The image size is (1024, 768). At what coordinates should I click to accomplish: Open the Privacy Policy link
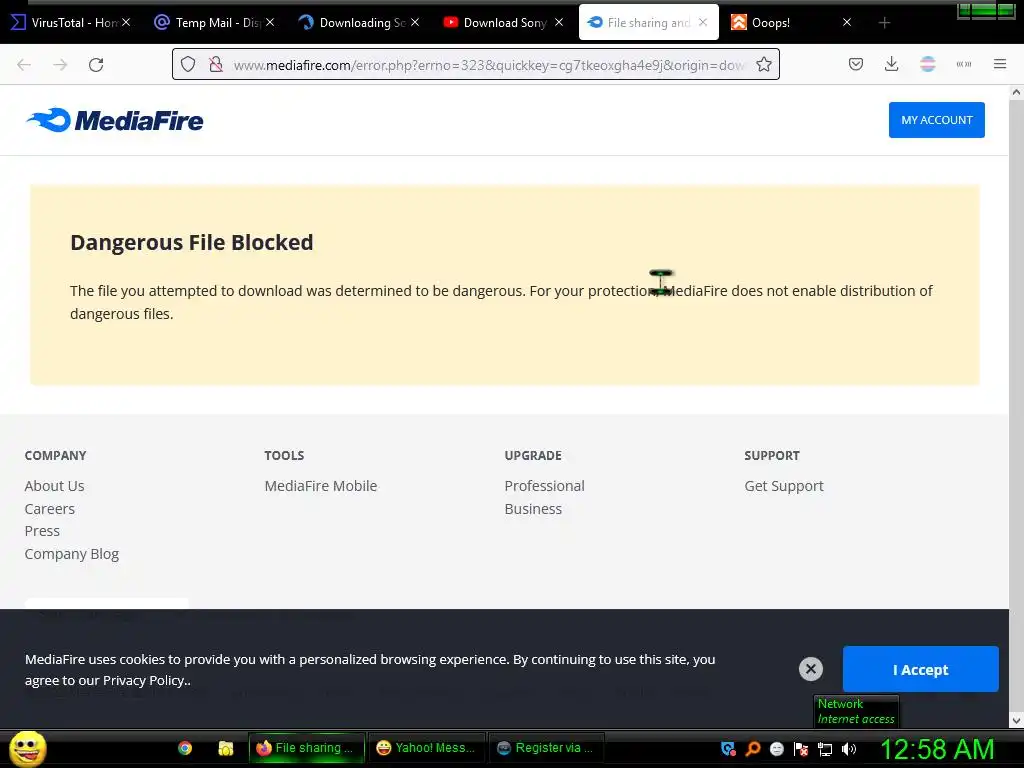point(143,680)
